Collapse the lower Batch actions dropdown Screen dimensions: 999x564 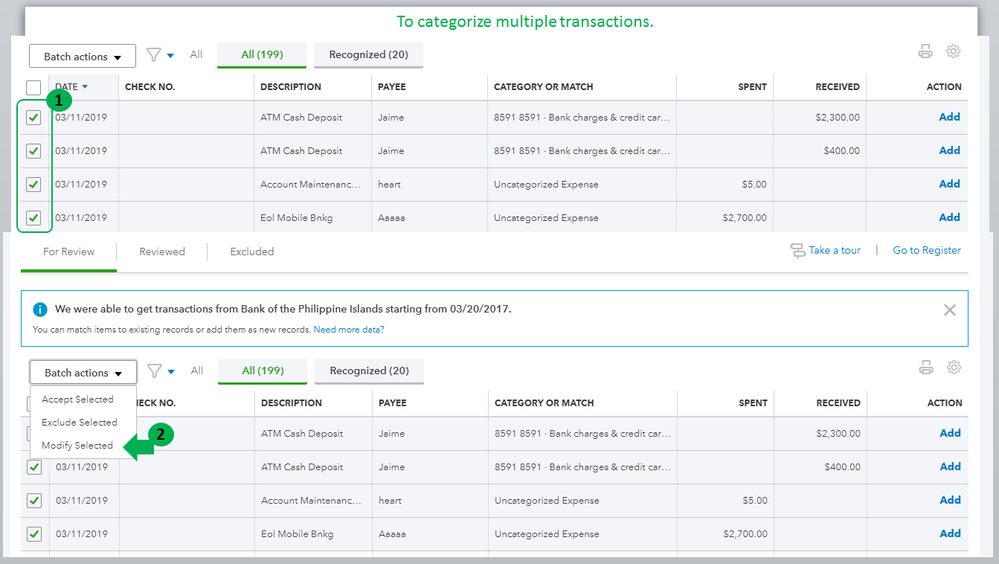point(82,373)
